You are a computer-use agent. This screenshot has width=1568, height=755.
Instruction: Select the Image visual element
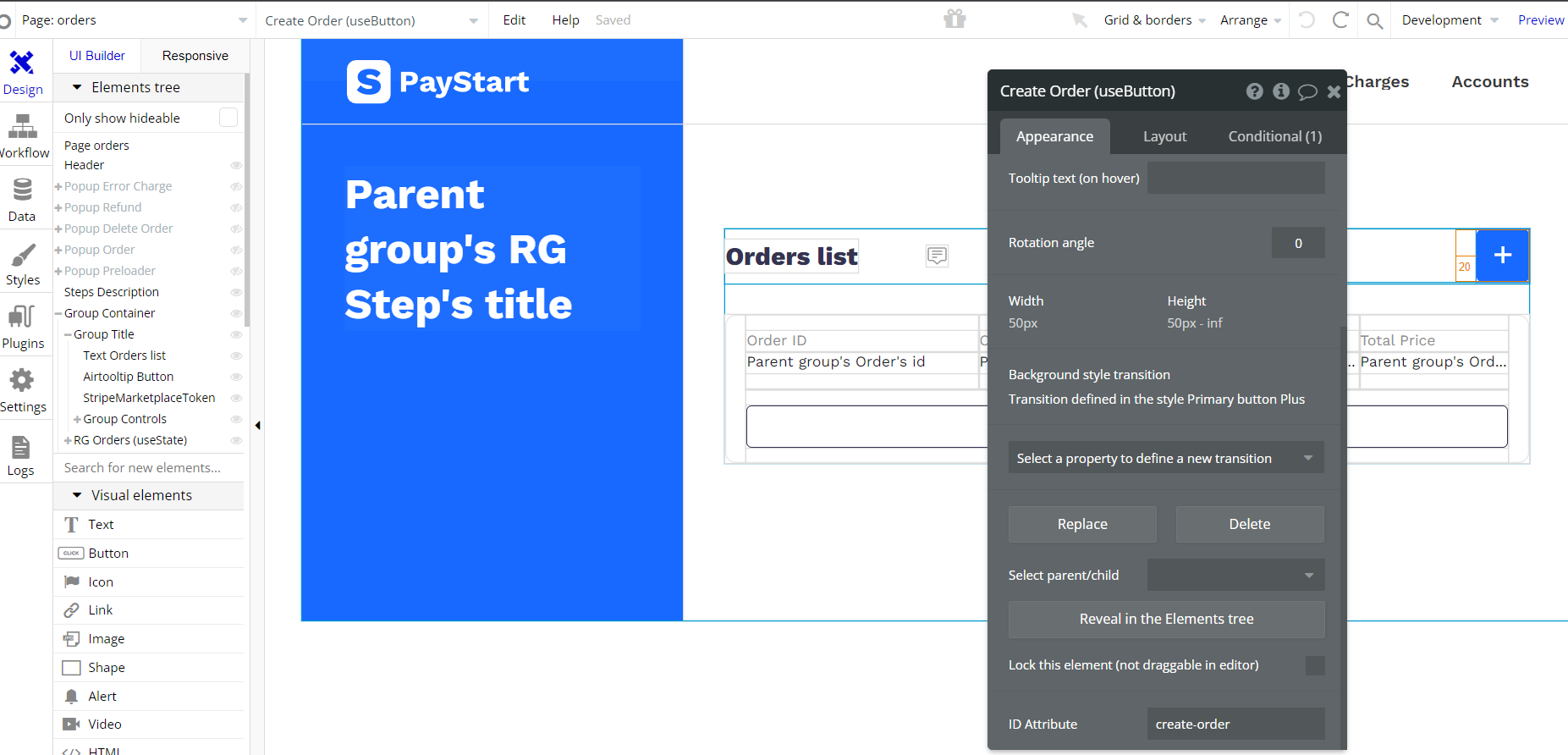(149, 639)
